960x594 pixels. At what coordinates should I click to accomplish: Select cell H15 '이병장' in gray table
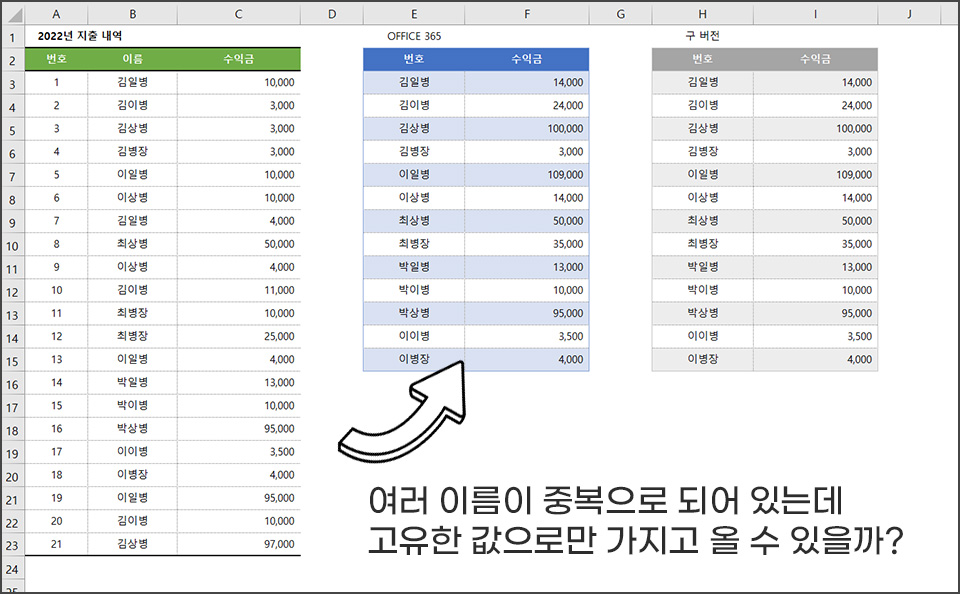(702, 359)
